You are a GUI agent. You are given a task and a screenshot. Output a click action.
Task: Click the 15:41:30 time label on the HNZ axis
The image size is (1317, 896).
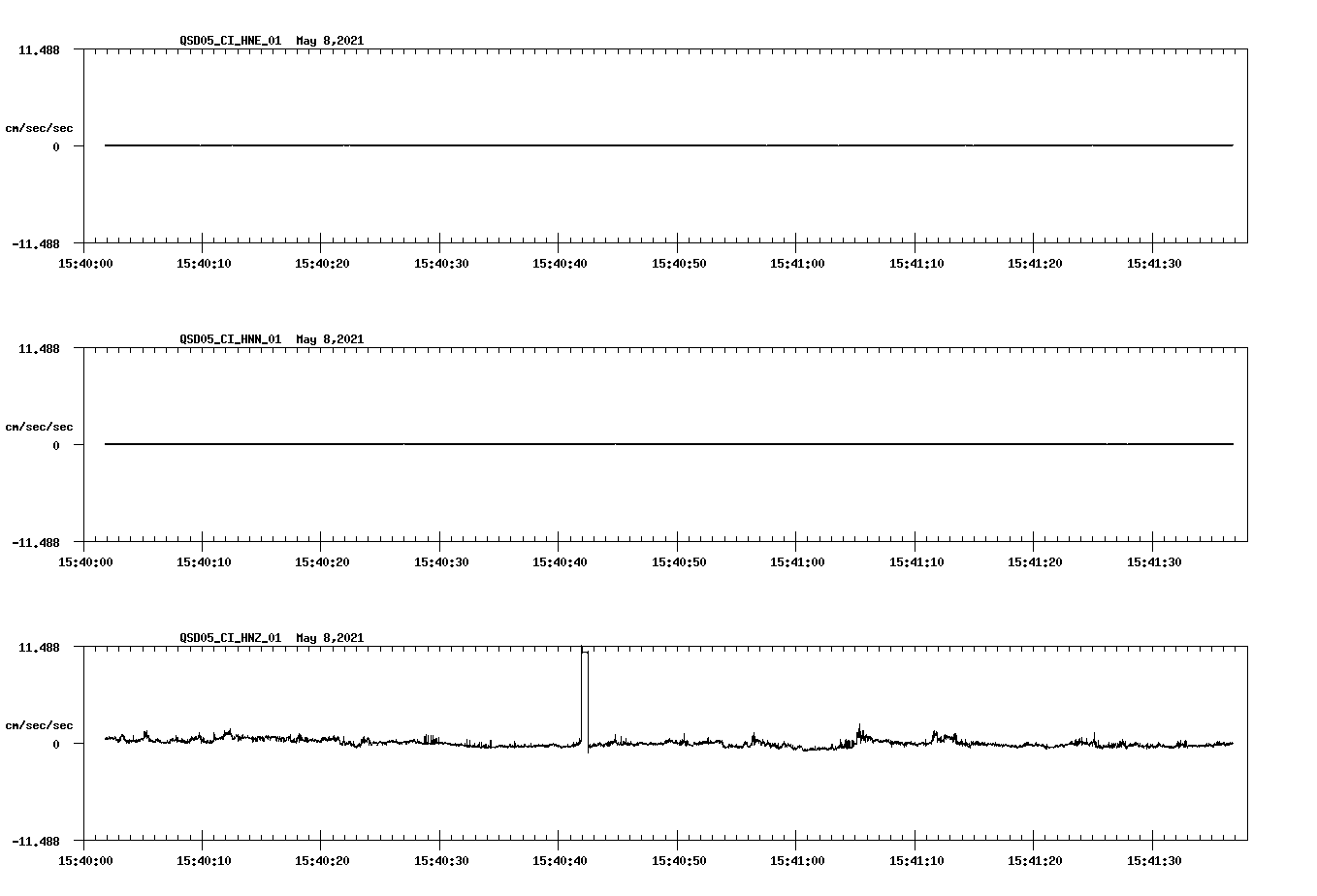[x=1154, y=858]
